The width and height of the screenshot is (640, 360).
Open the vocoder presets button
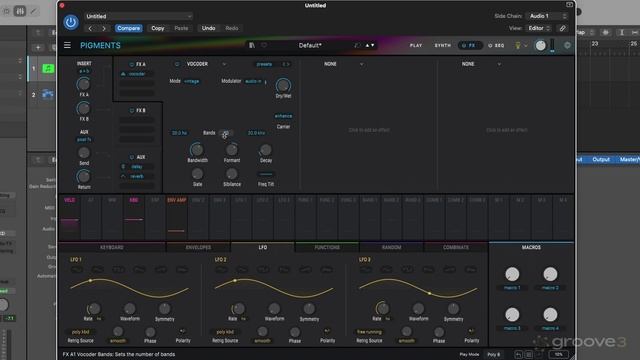pyautogui.click(x=264, y=64)
